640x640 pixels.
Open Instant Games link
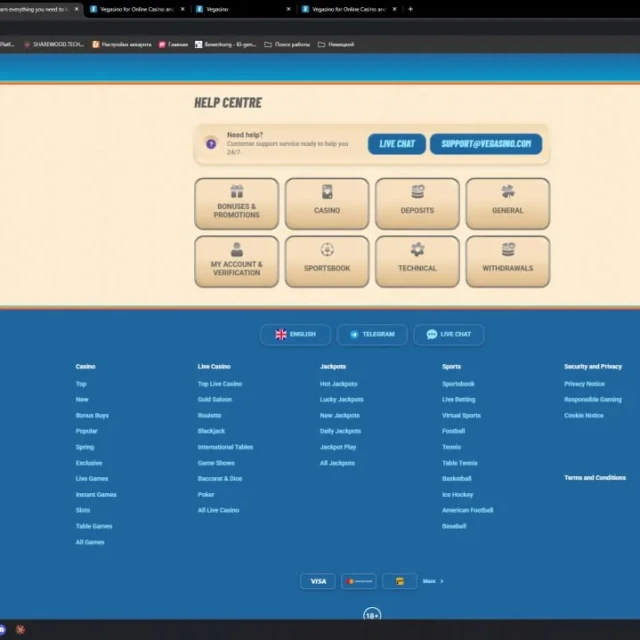point(96,495)
